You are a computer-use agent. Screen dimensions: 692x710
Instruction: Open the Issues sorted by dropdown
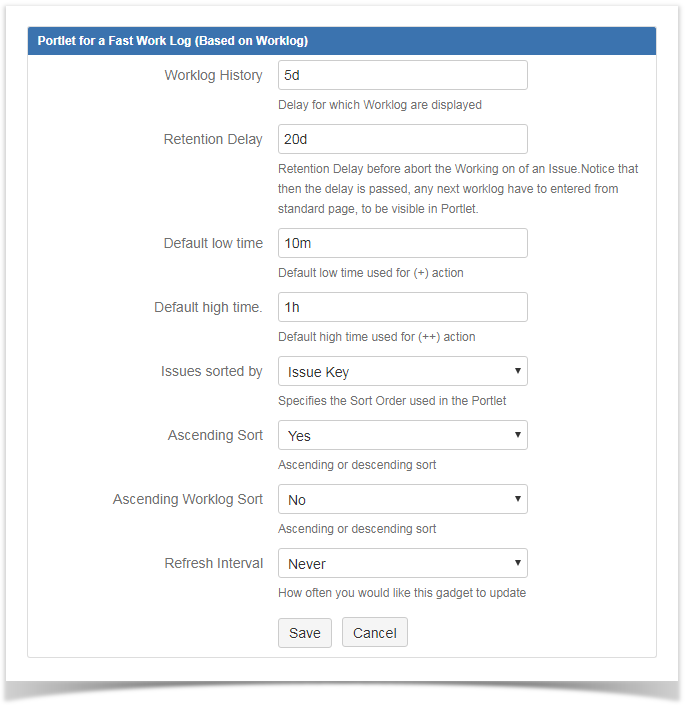tap(402, 371)
